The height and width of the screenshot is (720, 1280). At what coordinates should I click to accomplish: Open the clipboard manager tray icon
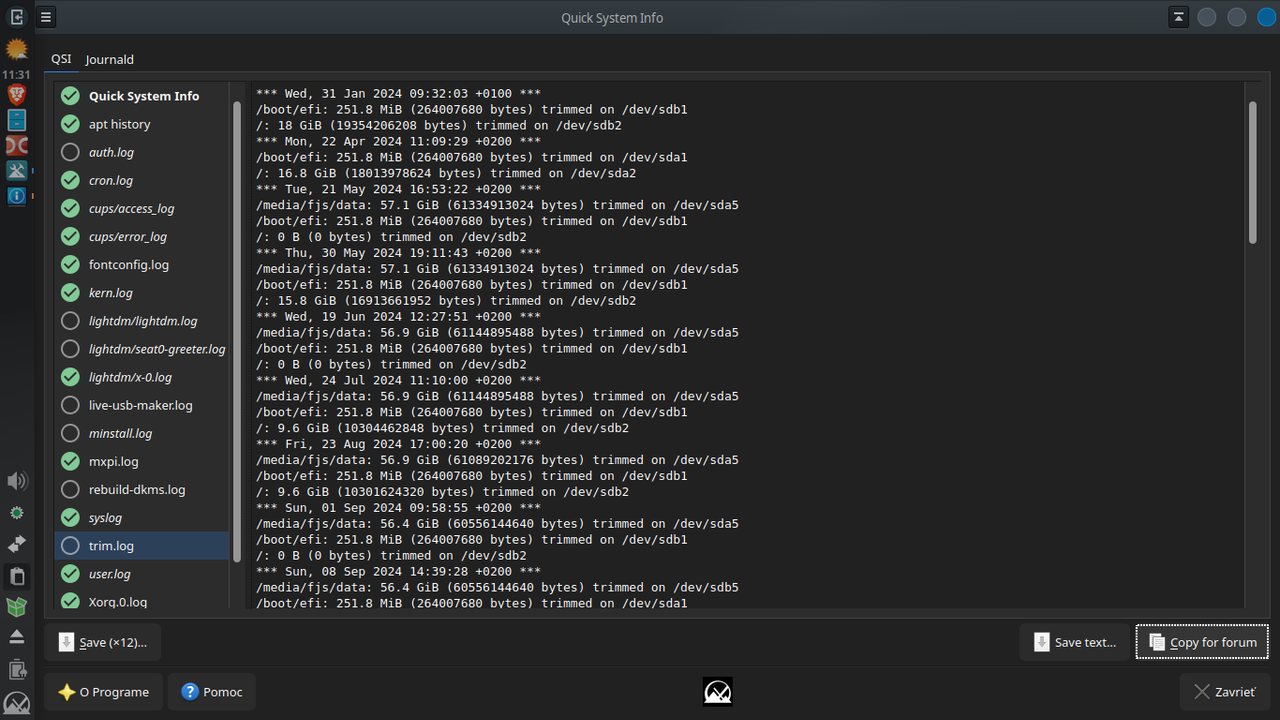(x=16, y=576)
